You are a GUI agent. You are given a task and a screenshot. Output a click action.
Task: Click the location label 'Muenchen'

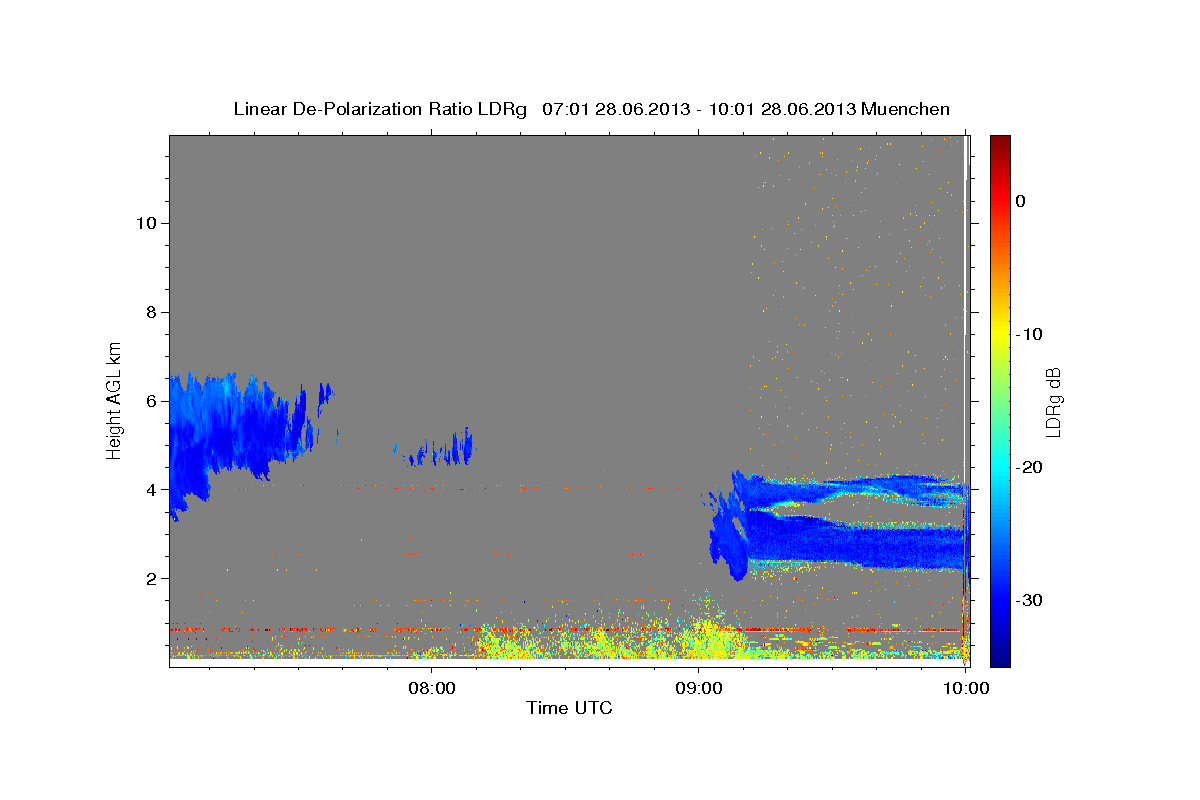click(x=906, y=109)
